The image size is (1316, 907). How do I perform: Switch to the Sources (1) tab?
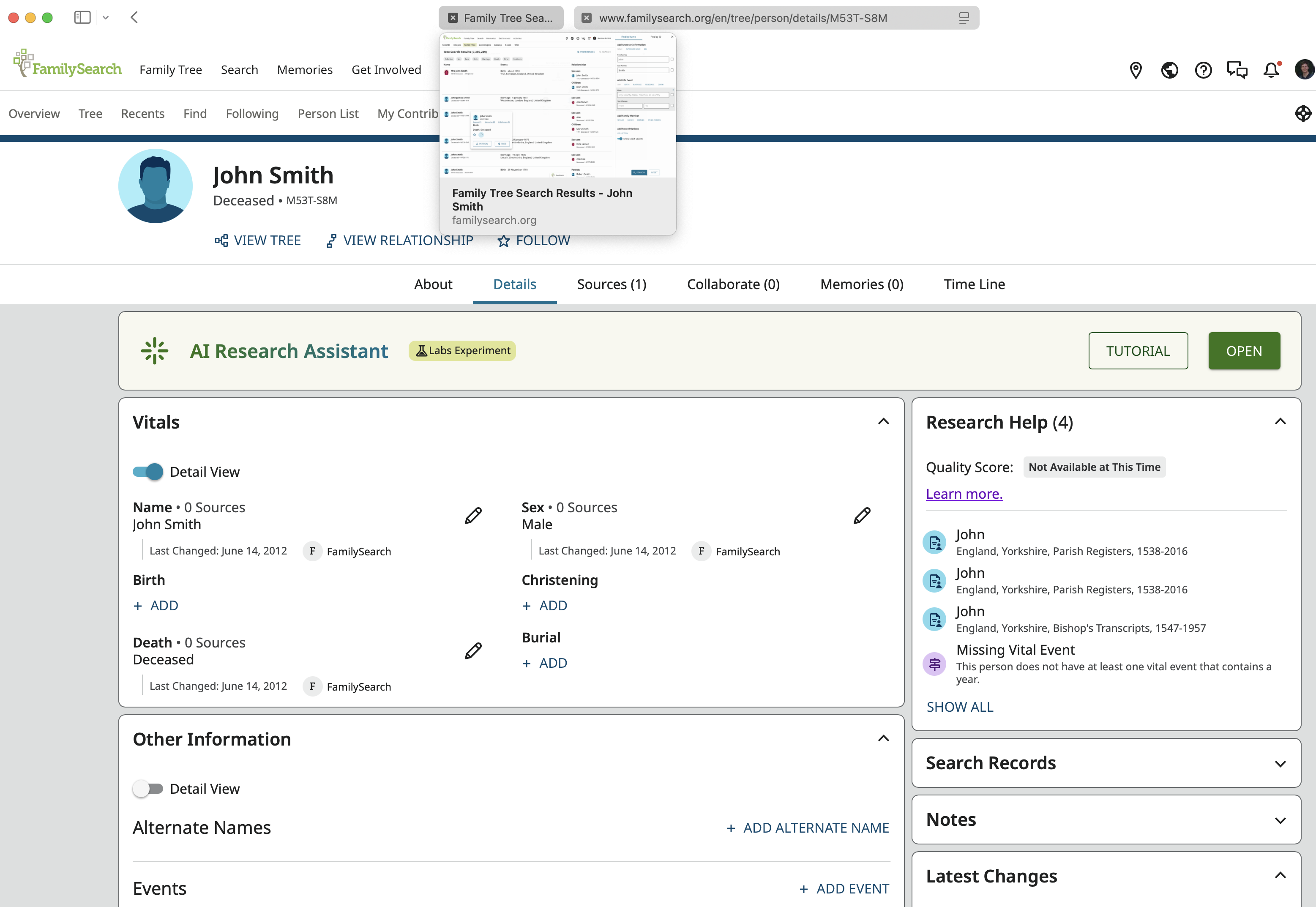pos(612,284)
